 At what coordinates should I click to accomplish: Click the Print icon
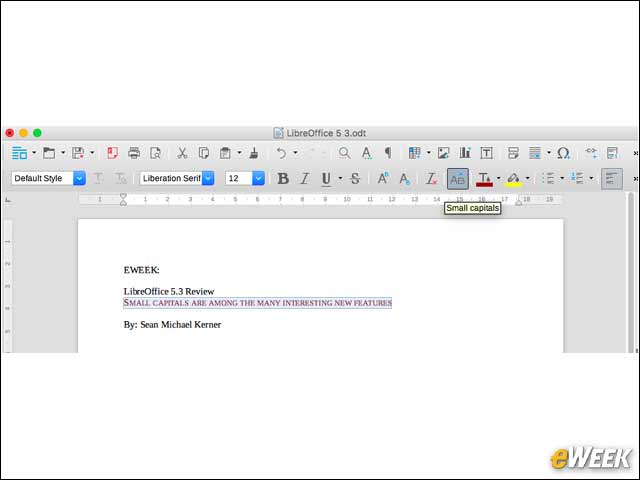coord(134,153)
